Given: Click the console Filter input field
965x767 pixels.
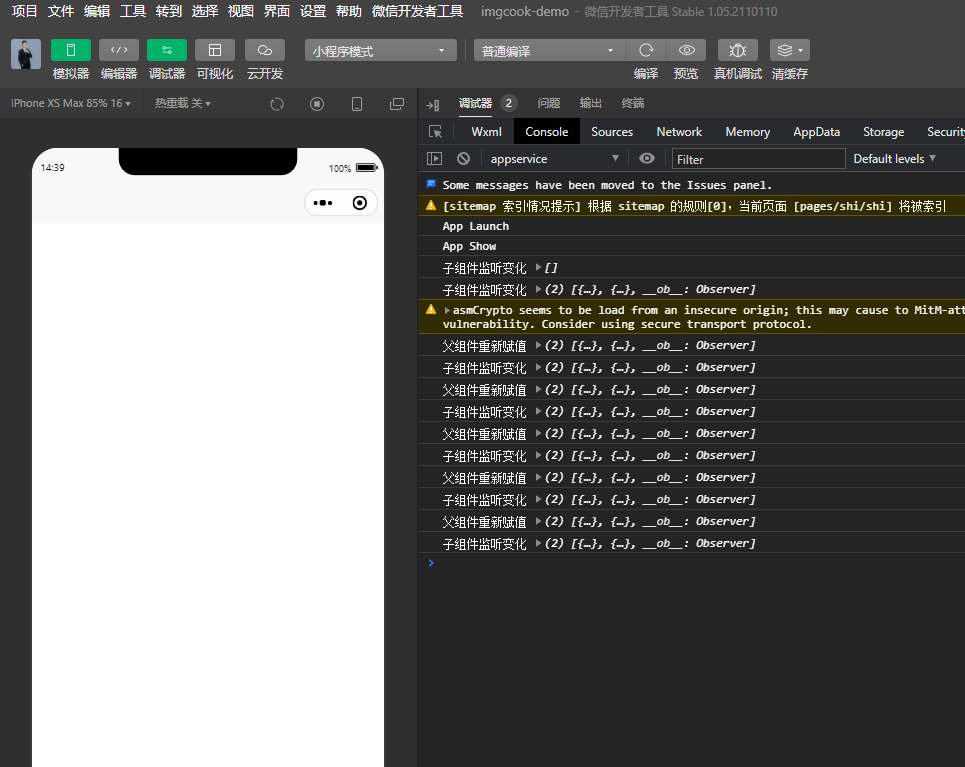Looking at the screenshot, I should click(x=758, y=159).
